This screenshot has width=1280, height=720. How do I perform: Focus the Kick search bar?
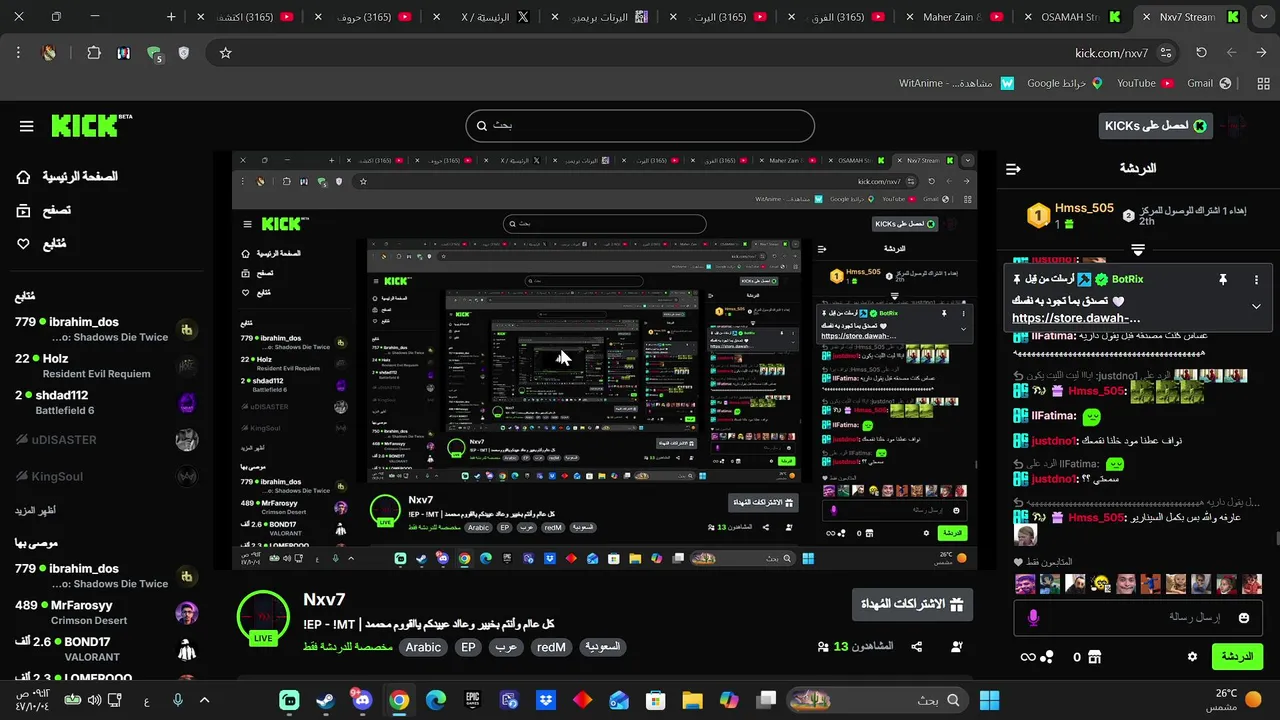[x=640, y=126]
